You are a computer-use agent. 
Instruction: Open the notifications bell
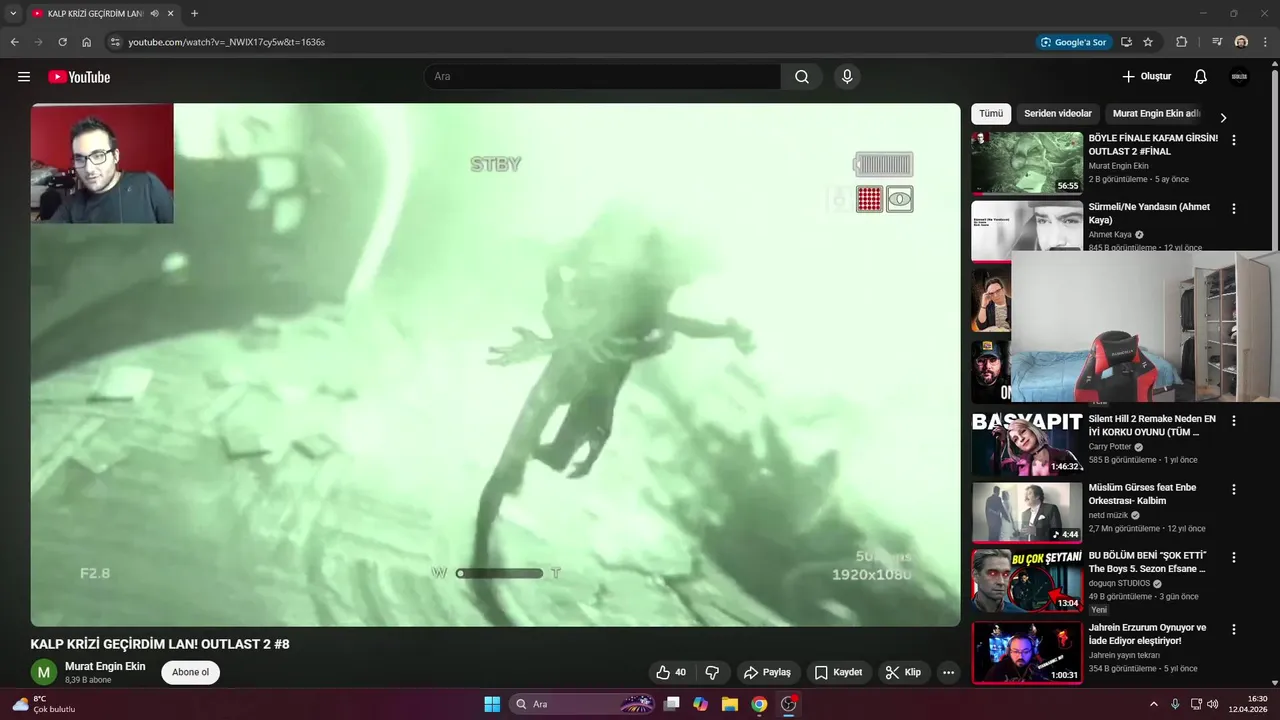[1201, 77]
